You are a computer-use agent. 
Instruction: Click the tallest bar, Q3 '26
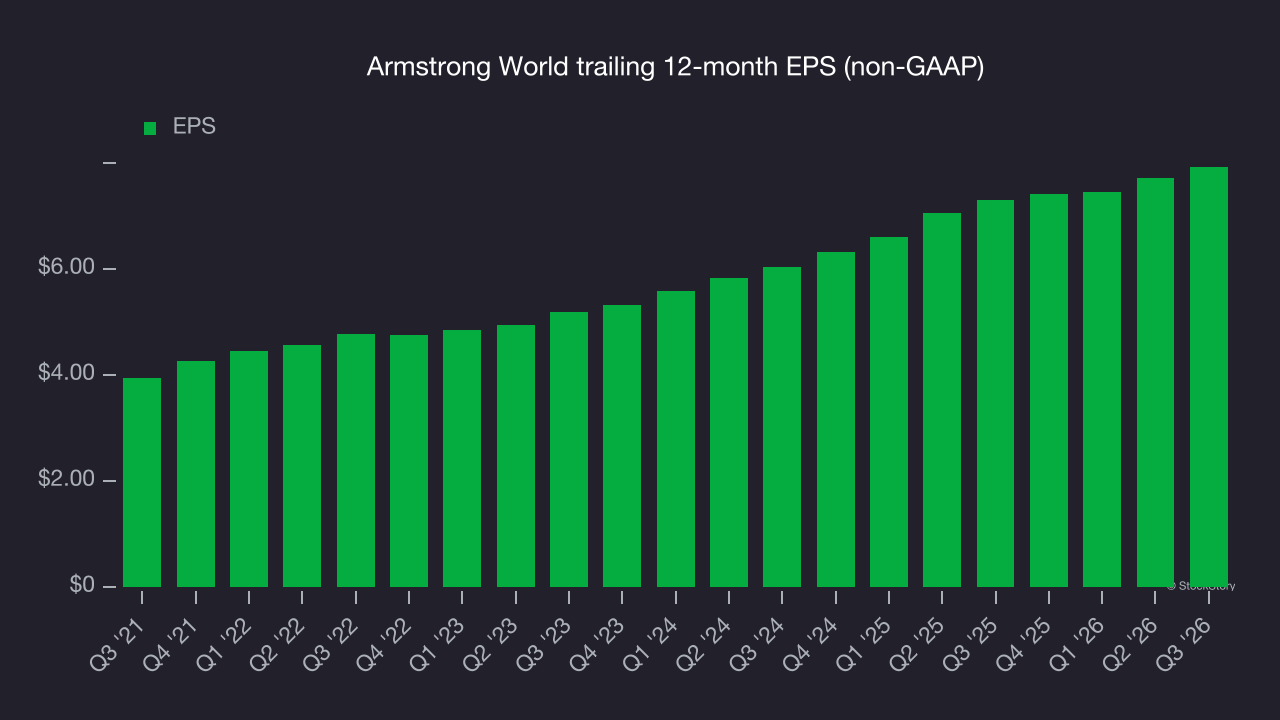pyautogui.click(x=1209, y=377)
